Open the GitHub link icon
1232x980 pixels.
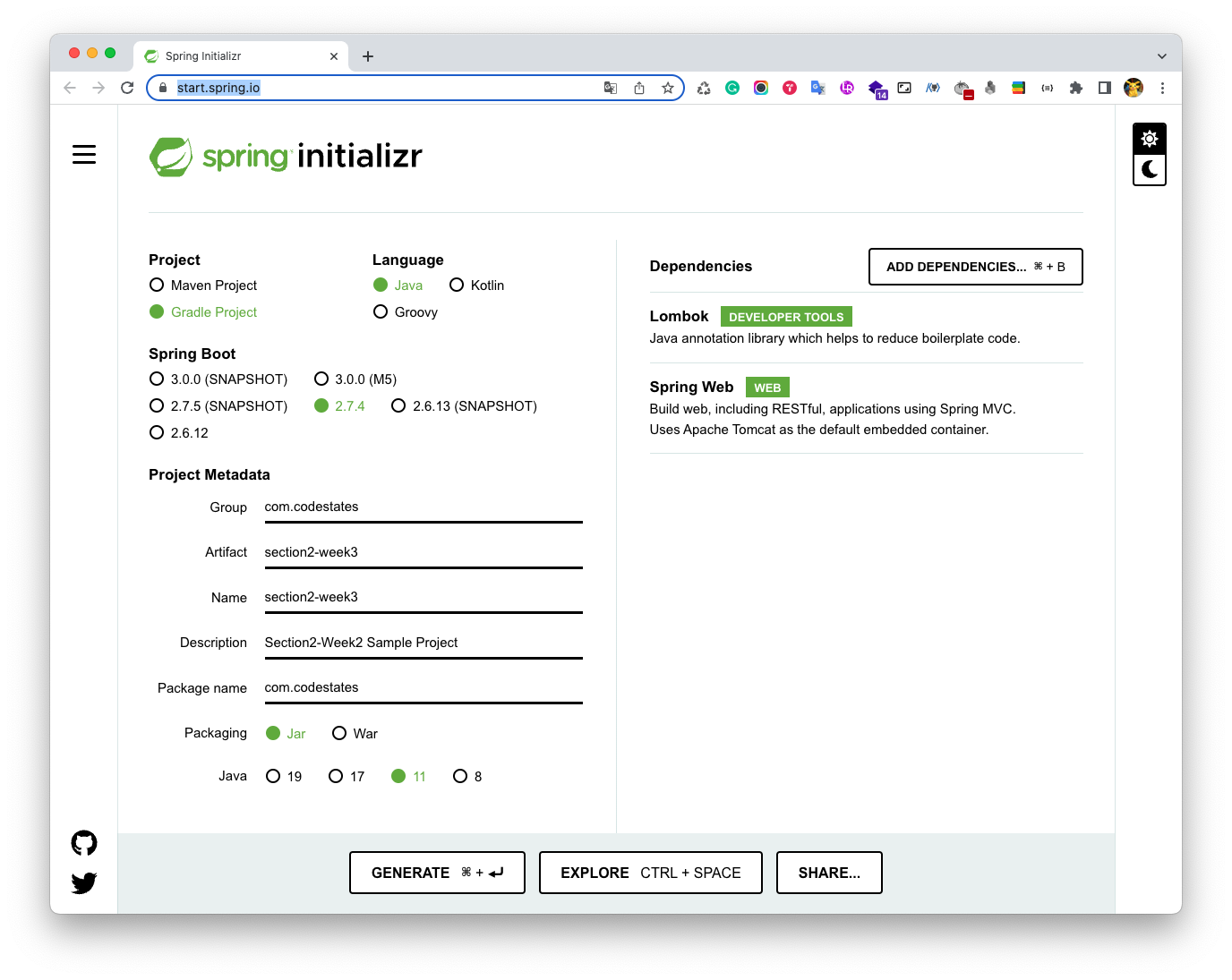84,842
